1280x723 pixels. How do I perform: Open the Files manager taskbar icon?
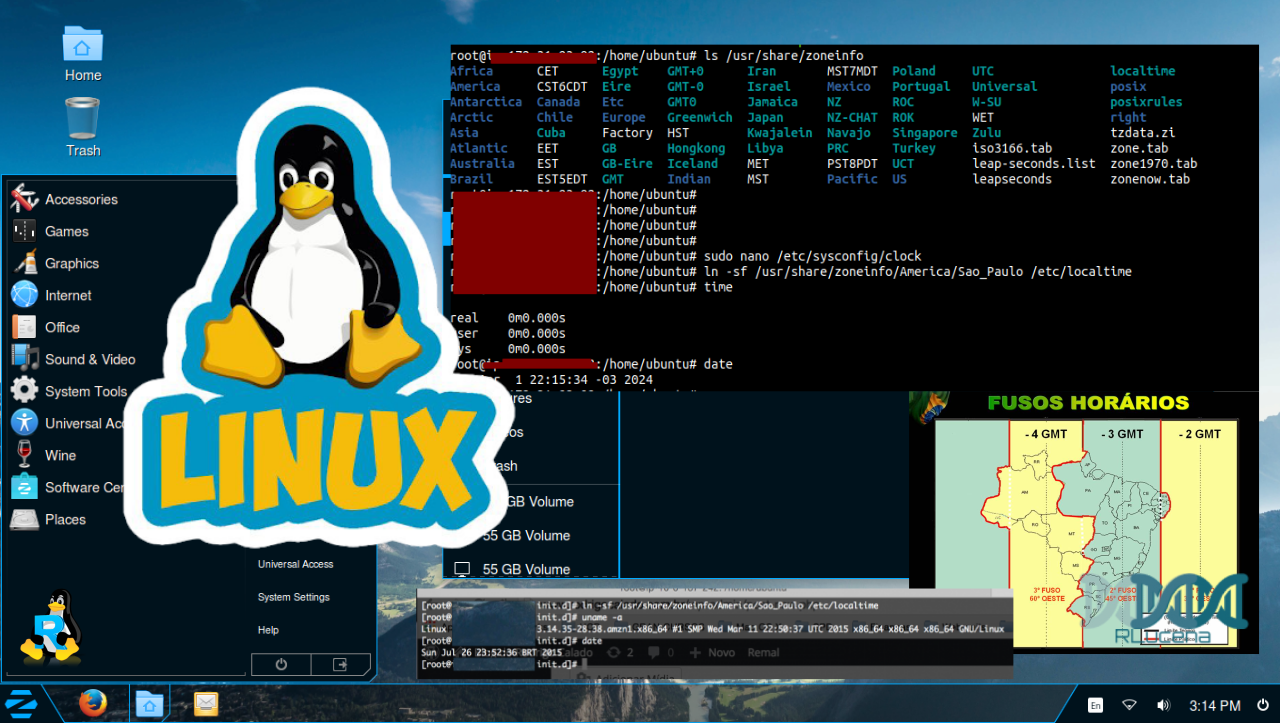tap(149, 704)
